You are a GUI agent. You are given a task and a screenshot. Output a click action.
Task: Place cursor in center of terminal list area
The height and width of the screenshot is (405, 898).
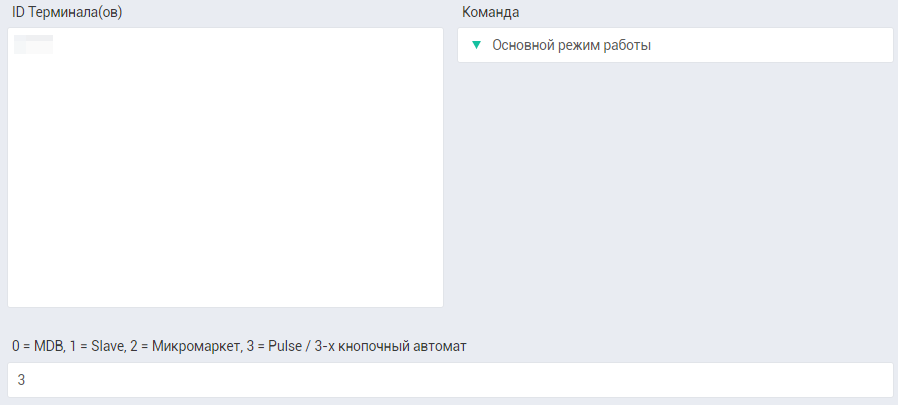pos(225,167)
